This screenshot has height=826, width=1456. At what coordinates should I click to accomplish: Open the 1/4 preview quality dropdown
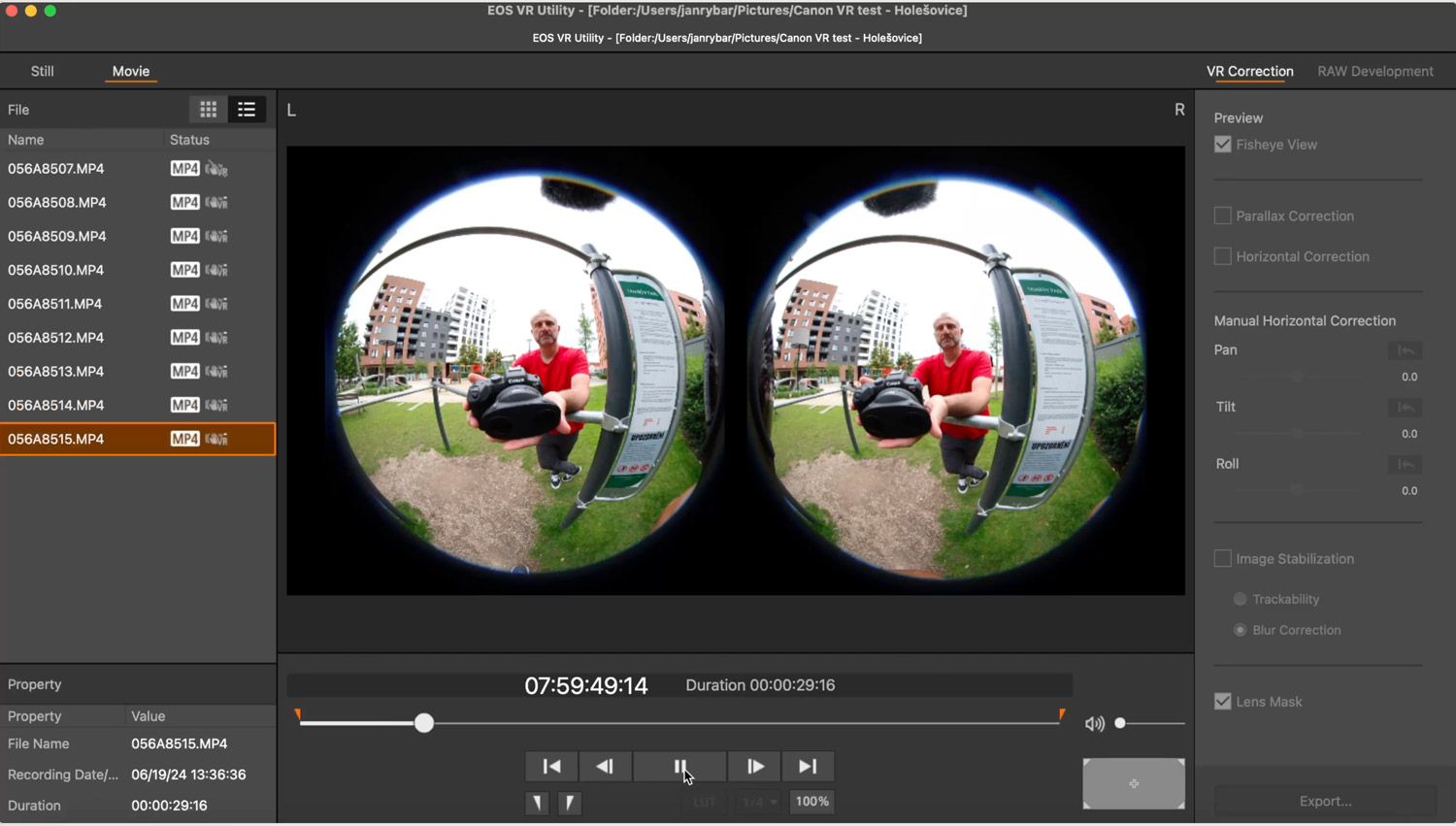coord(759,802)
